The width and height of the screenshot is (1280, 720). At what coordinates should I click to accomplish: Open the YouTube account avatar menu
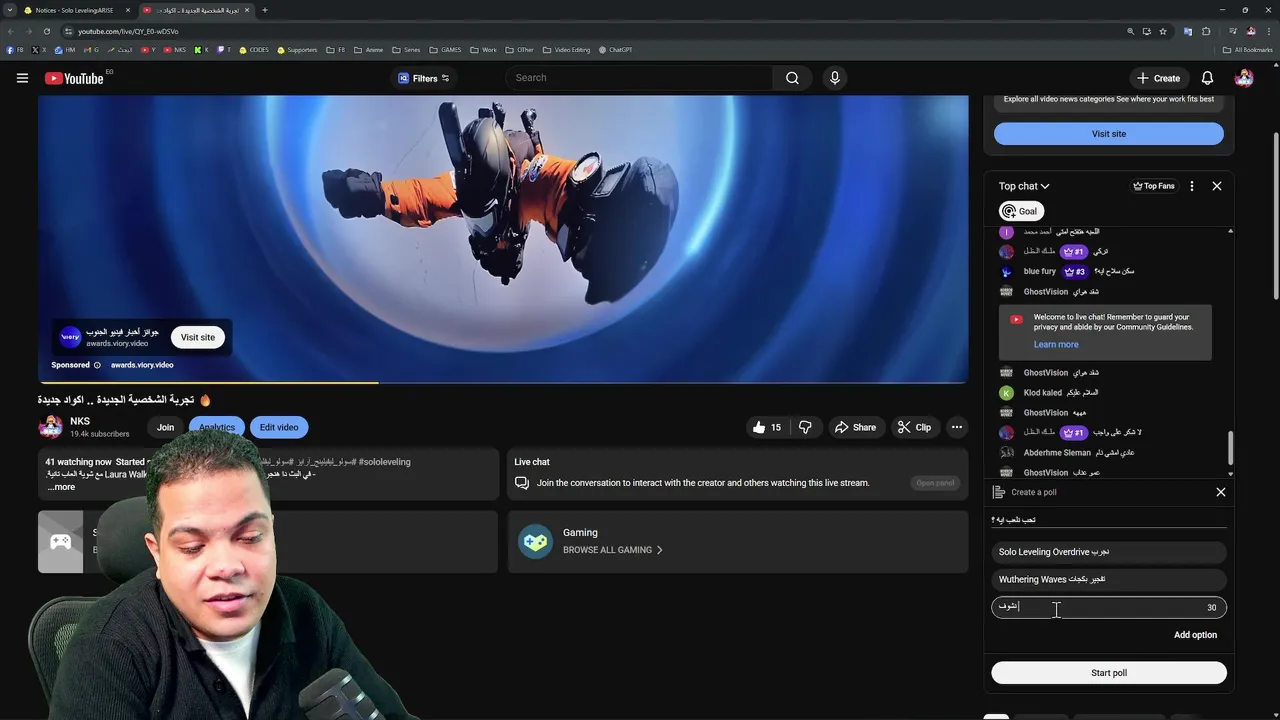(x=1244, y=78)
